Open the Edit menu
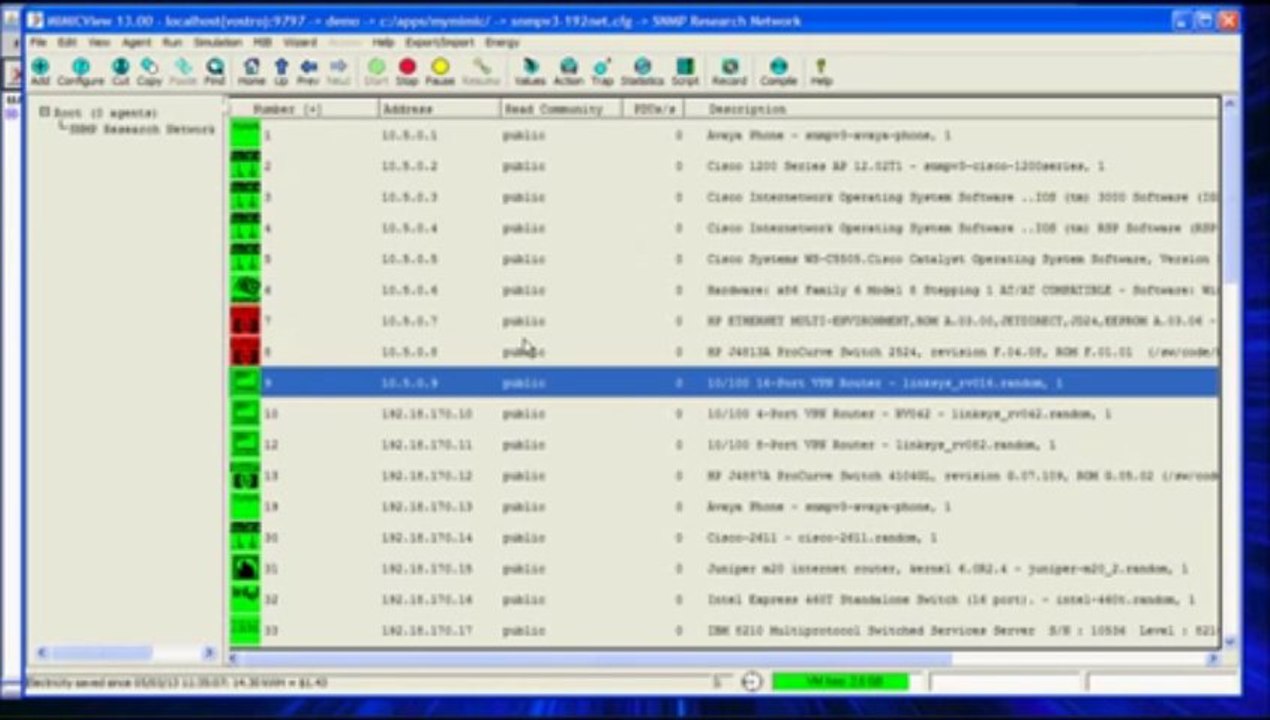This screenshot has height=720, width=1270. pos(67,43)
